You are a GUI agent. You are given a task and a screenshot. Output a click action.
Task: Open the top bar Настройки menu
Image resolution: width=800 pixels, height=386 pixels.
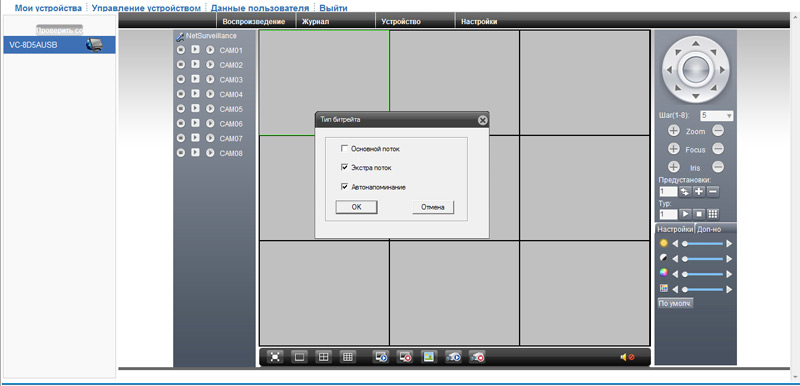479,21
